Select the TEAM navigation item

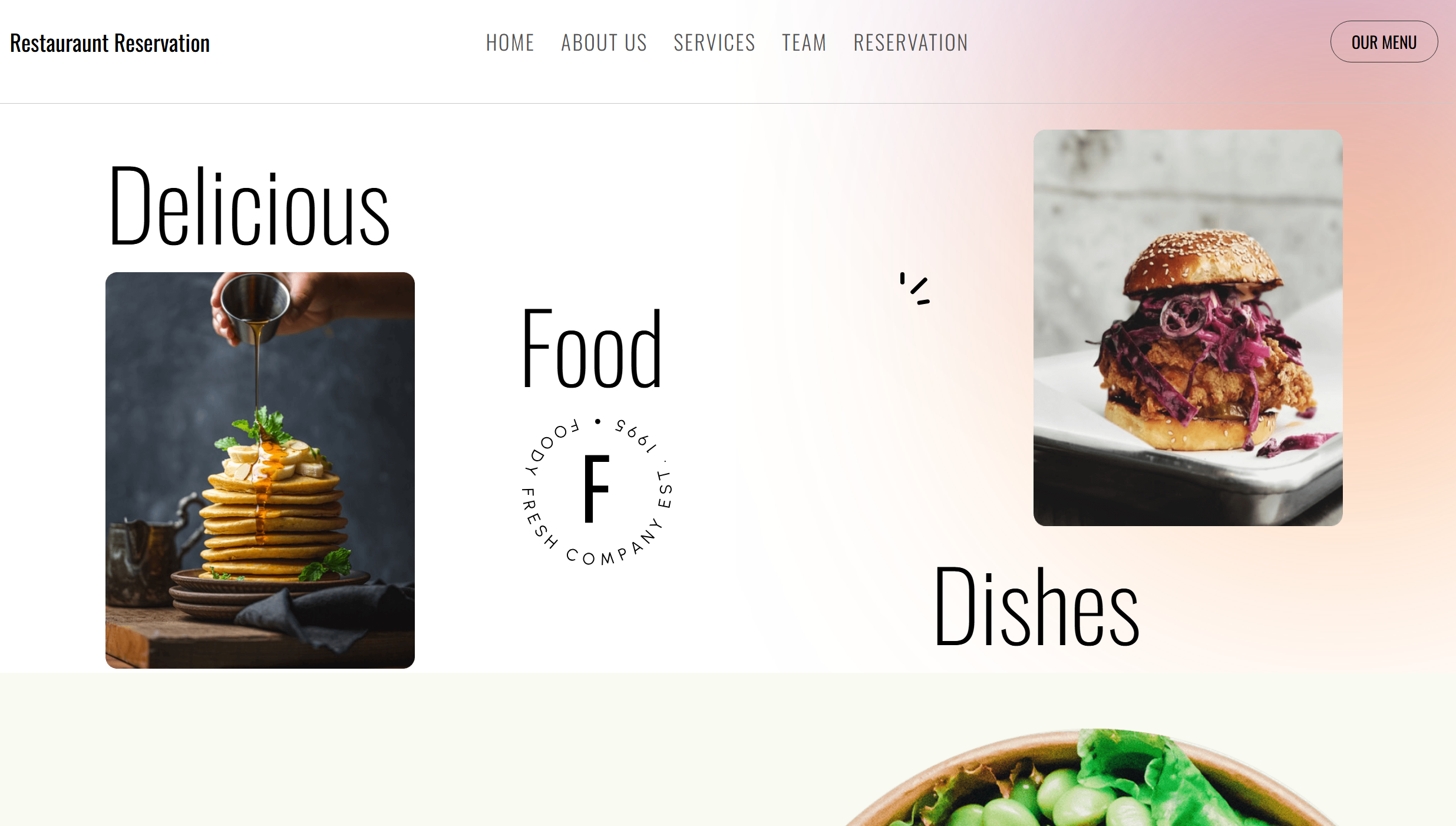pyautogui.click(x=804, y=42)
